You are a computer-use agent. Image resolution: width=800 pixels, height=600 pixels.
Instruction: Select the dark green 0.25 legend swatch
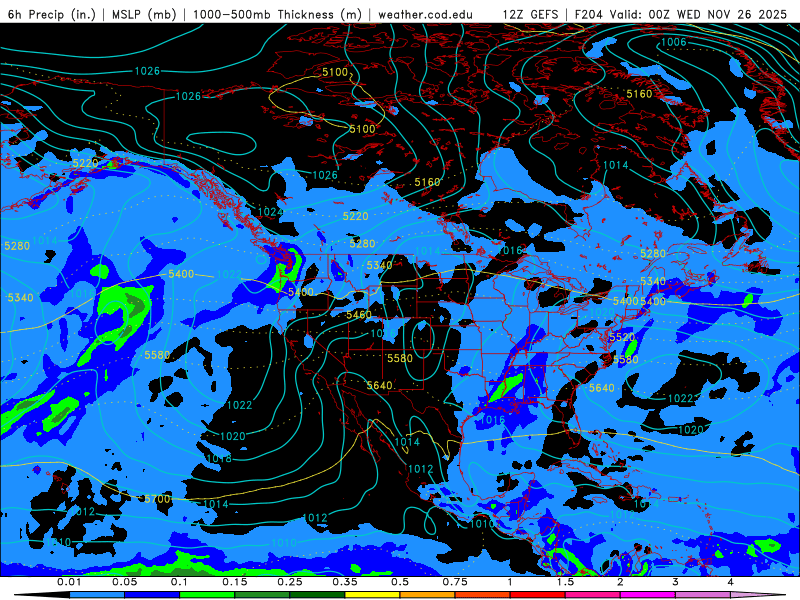[x=317, y=595]
